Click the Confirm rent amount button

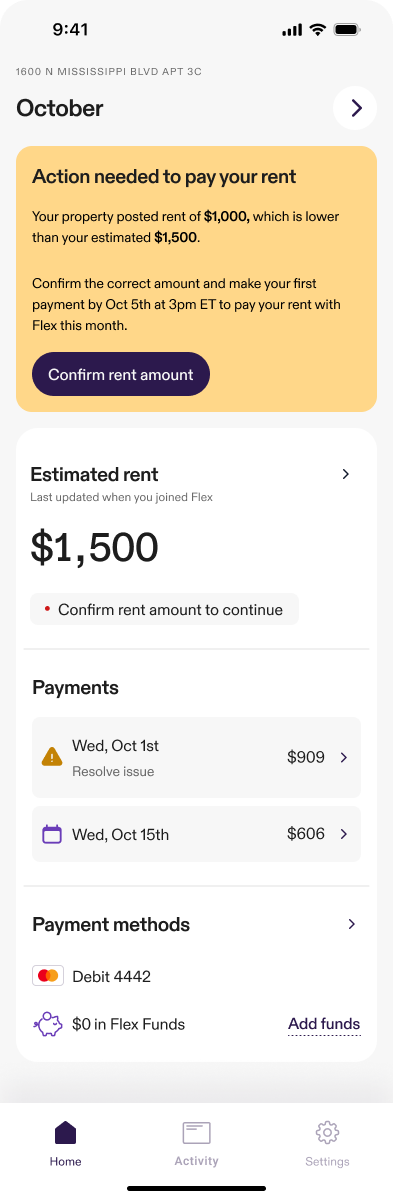click(121, 374)
